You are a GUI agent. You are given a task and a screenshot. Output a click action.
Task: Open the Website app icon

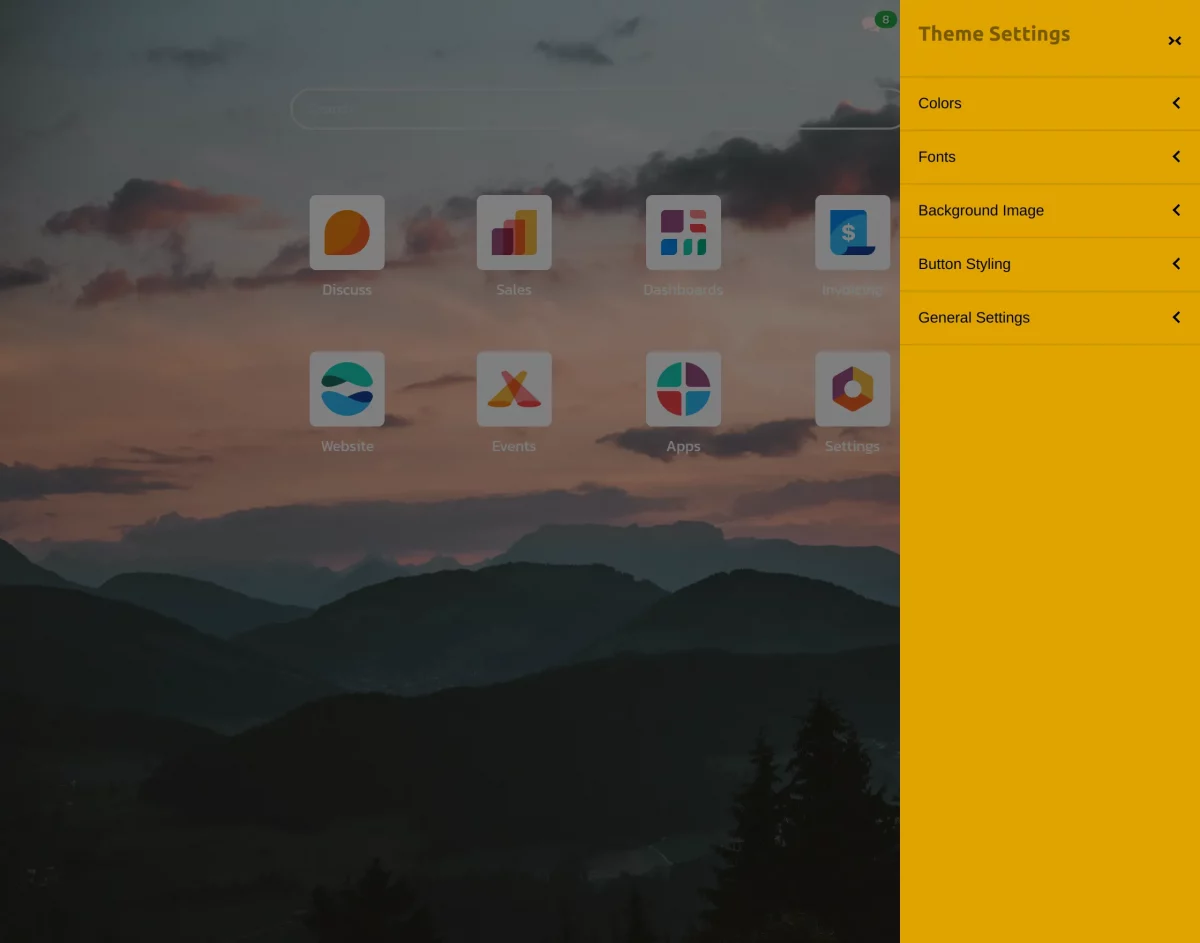[x=347, y=389]
